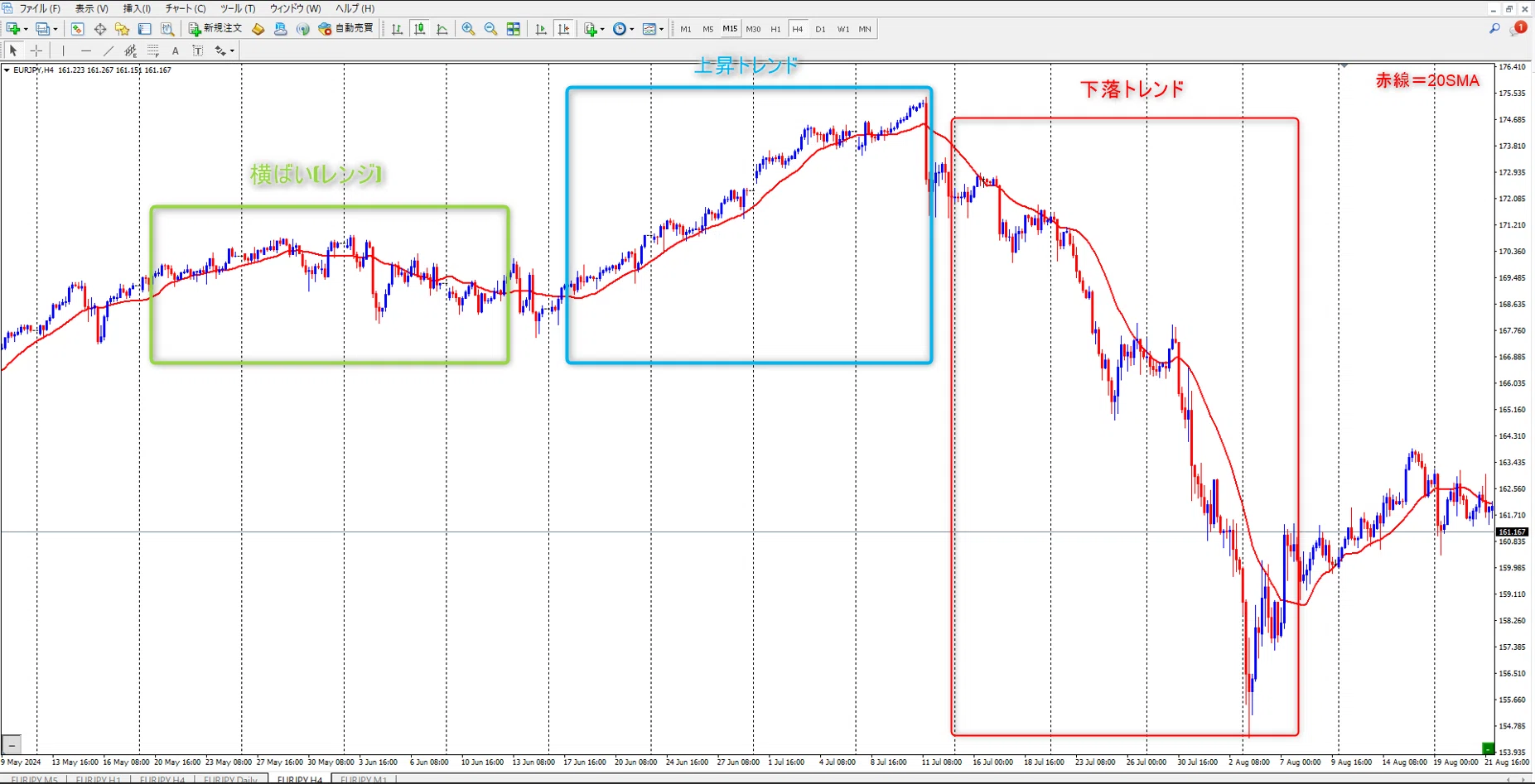The image size is (1535, 784).
Task: Select the cursor arrow tool
Action: coord(13,51)
